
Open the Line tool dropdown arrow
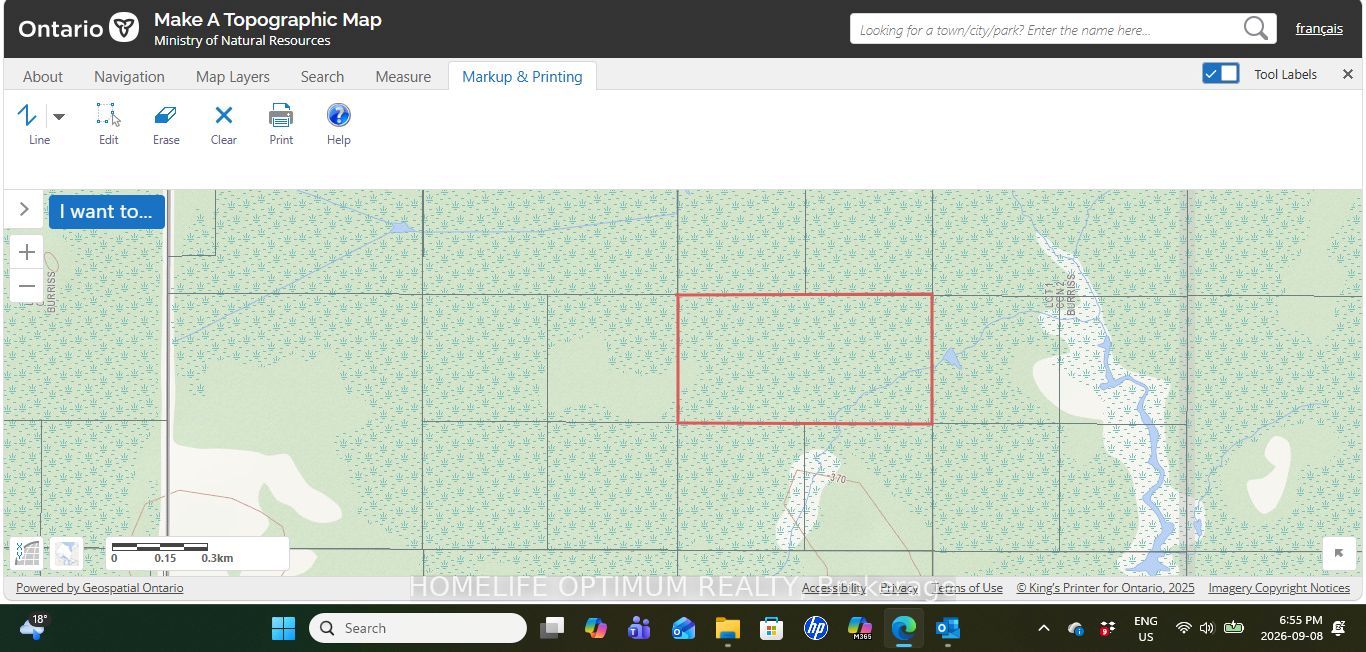(59, 116)
